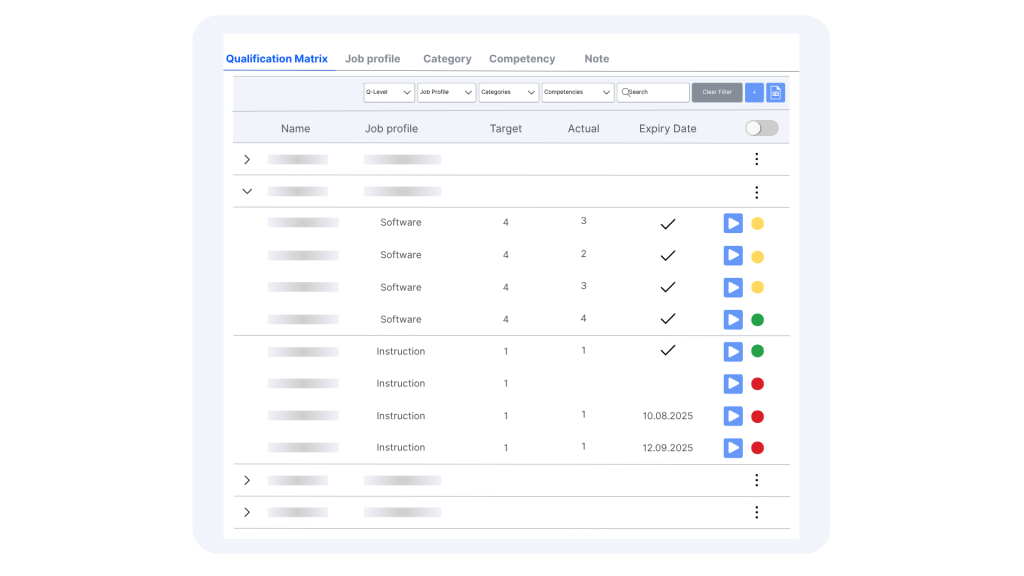The height and width of the screenshot is (576, 1024).
Task: Toggle the switch in the table header
Action: pyautogui.click(x=761, y=128)
